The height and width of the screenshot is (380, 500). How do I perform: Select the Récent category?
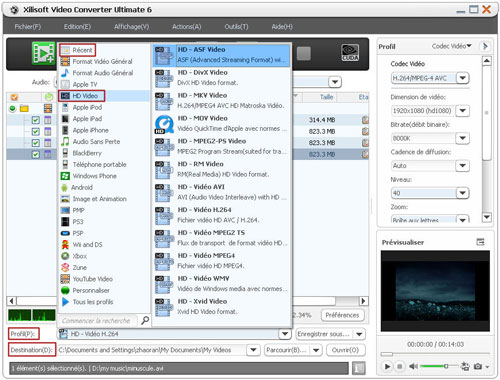click(77, 50)
